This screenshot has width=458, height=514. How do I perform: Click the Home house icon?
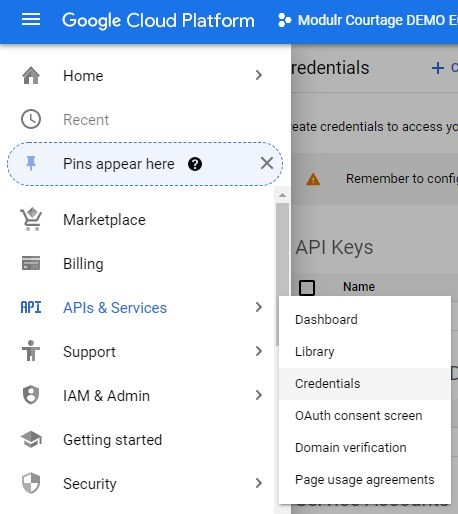coord(31,75)
